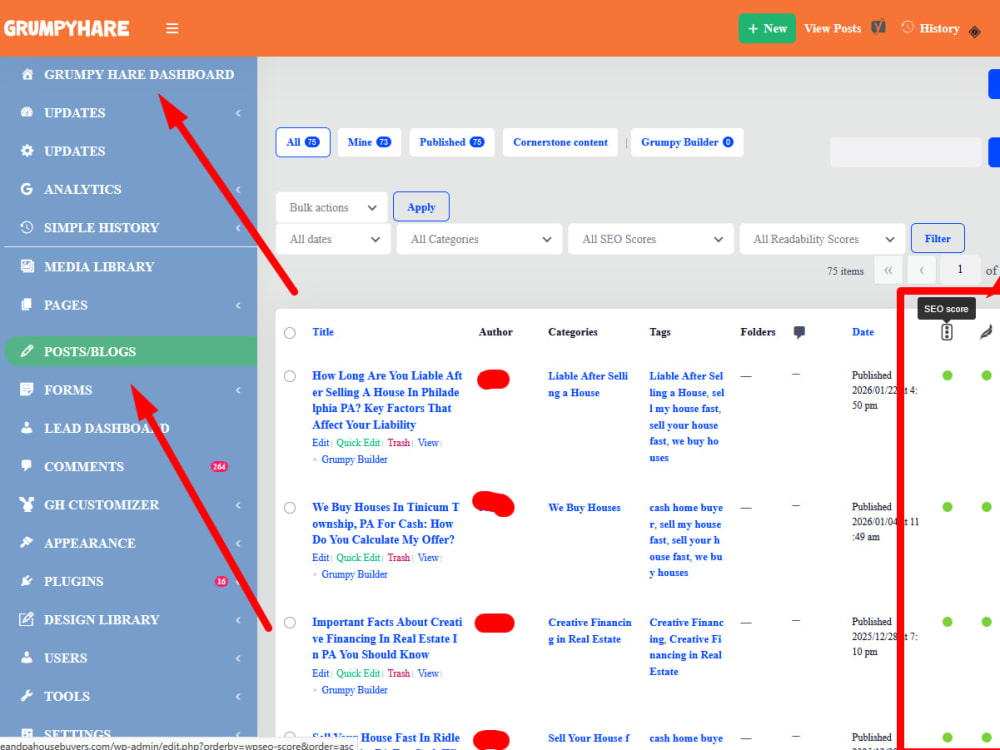Select the 'We Buy Houses In Tinicum' checkbox

(290, 508)
